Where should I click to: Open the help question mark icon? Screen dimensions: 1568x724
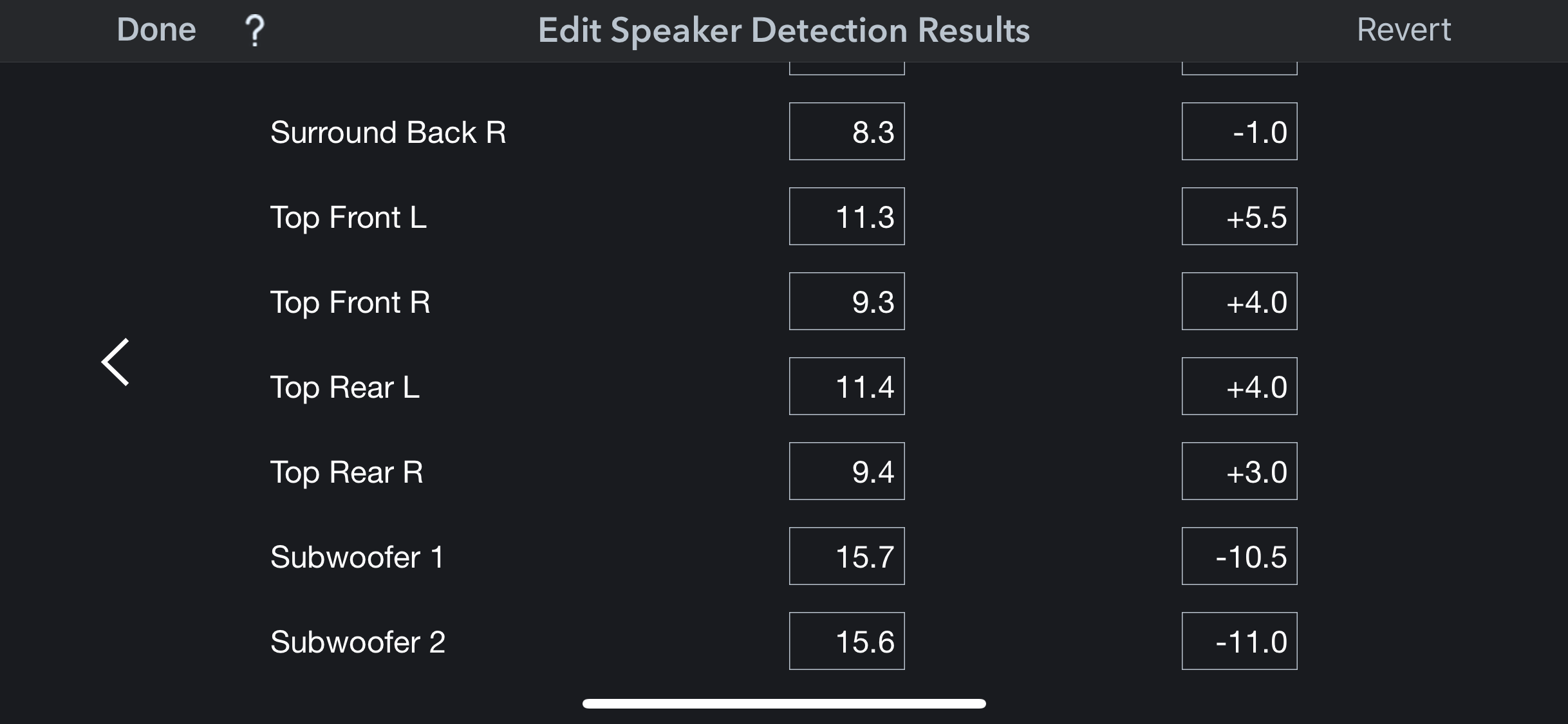255,30
